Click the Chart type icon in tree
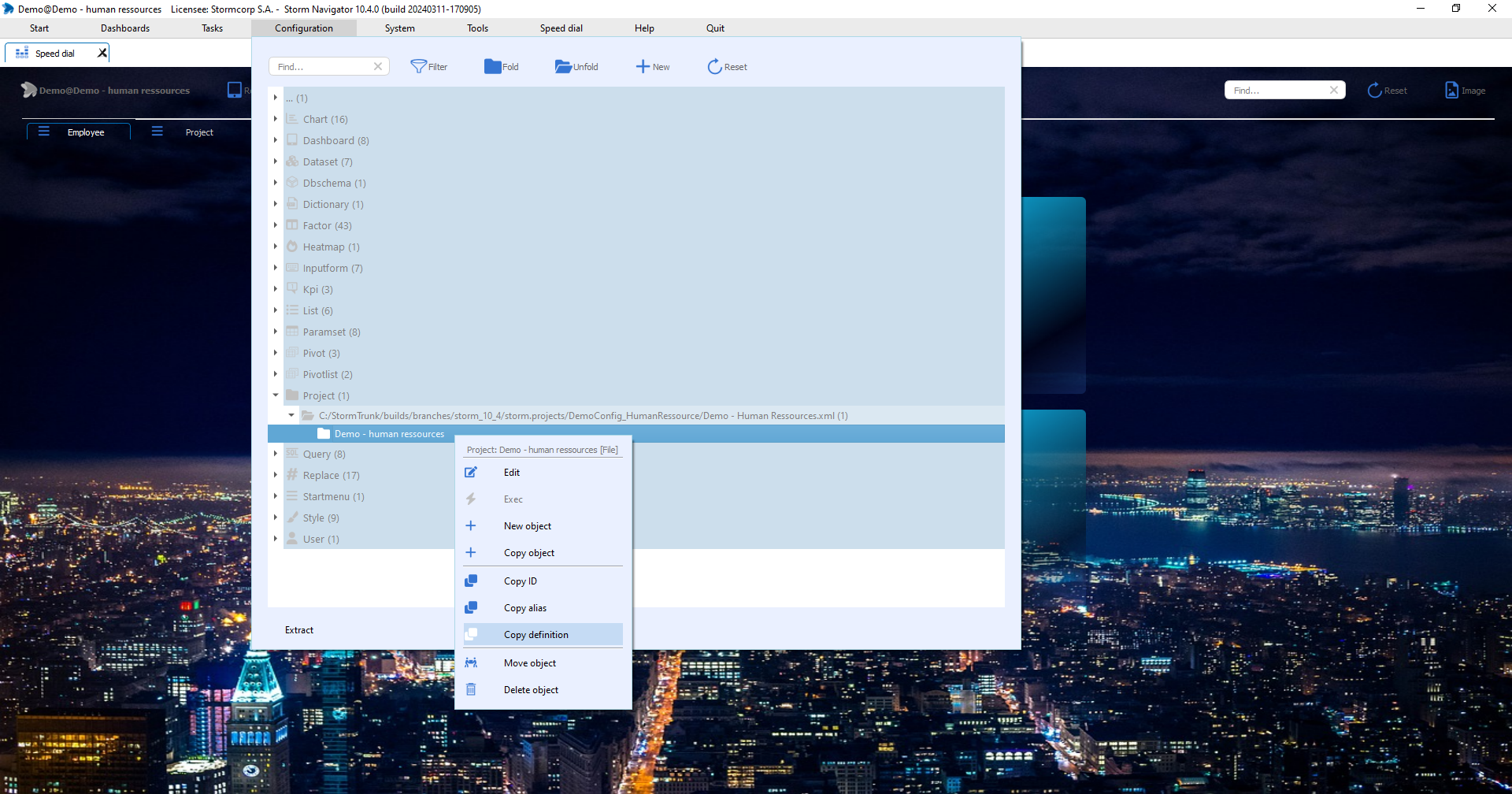This screenshot has height=794, width=1512. pyautogui.click(x=292, y=119)
